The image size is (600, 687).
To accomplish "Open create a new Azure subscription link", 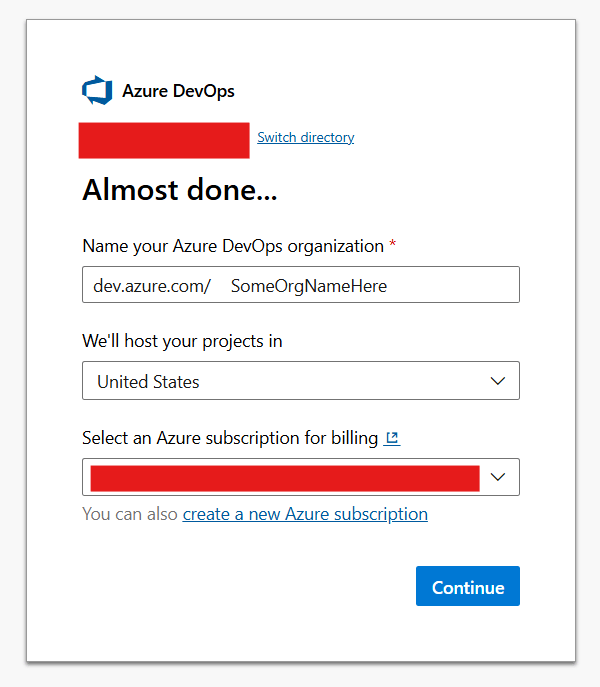I will click(x=305, y=514).
